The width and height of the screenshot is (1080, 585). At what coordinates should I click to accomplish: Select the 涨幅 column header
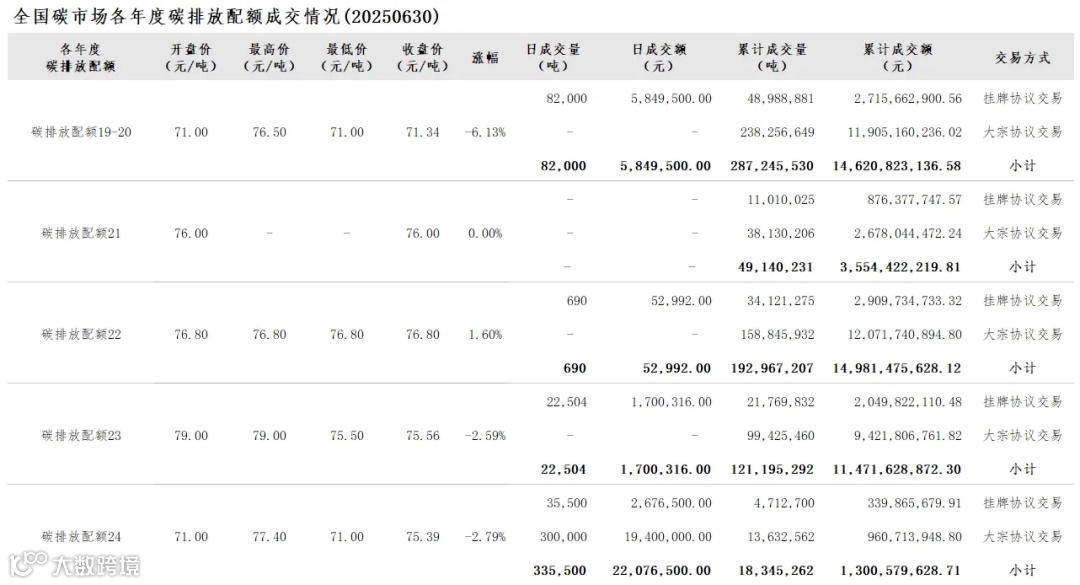click(x=485, y=57)
